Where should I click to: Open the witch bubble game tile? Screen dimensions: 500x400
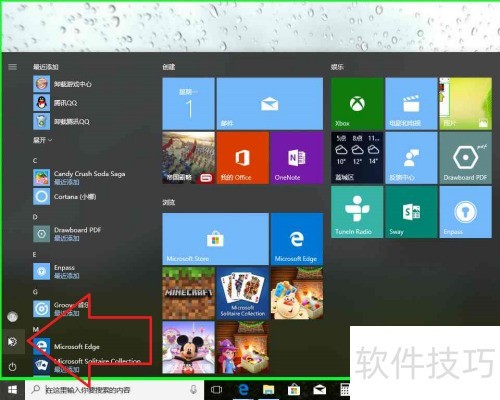243,347
